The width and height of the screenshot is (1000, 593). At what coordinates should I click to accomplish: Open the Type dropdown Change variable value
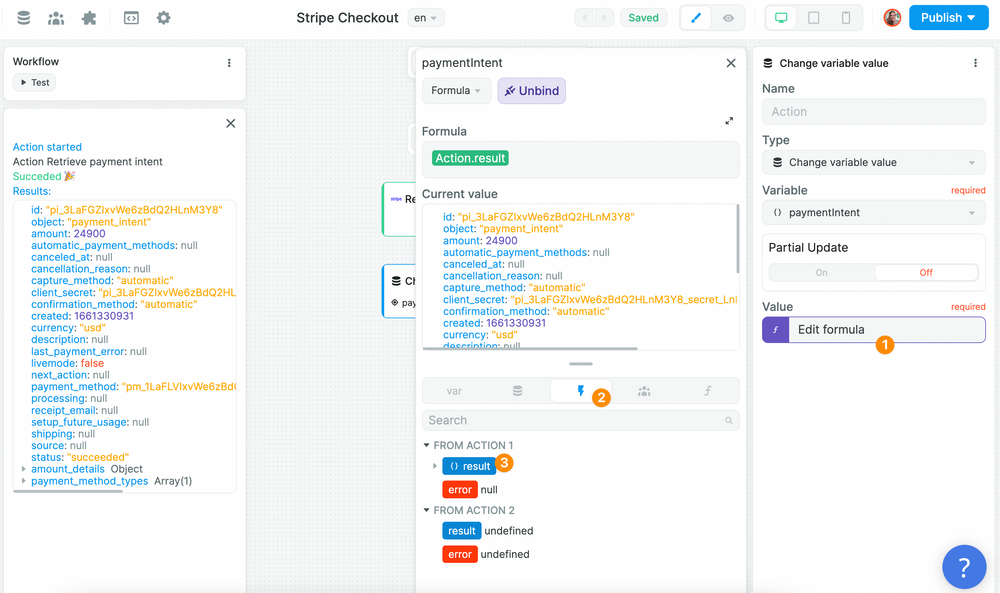(x=873, y=162)
